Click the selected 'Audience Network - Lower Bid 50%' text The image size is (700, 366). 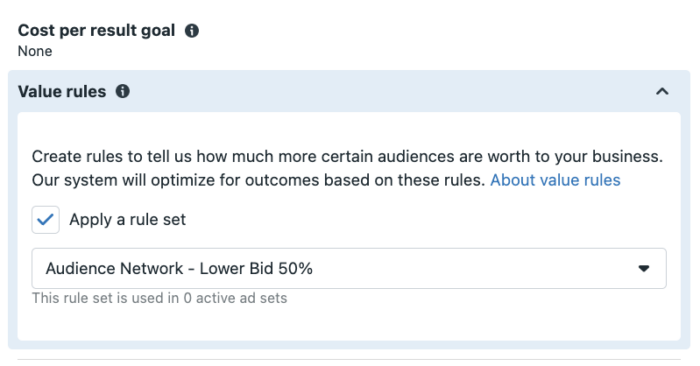(x=179, y=268)
